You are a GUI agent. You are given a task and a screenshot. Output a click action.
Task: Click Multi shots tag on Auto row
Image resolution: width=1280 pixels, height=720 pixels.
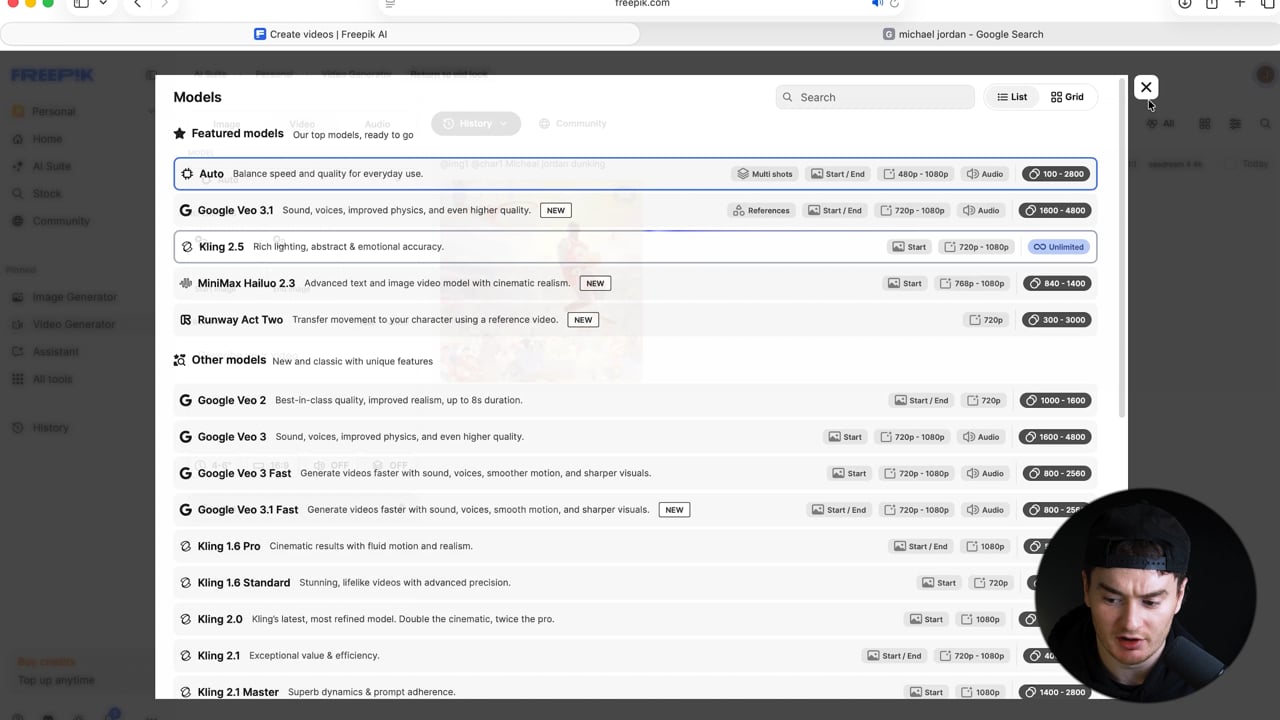(765, 174)
